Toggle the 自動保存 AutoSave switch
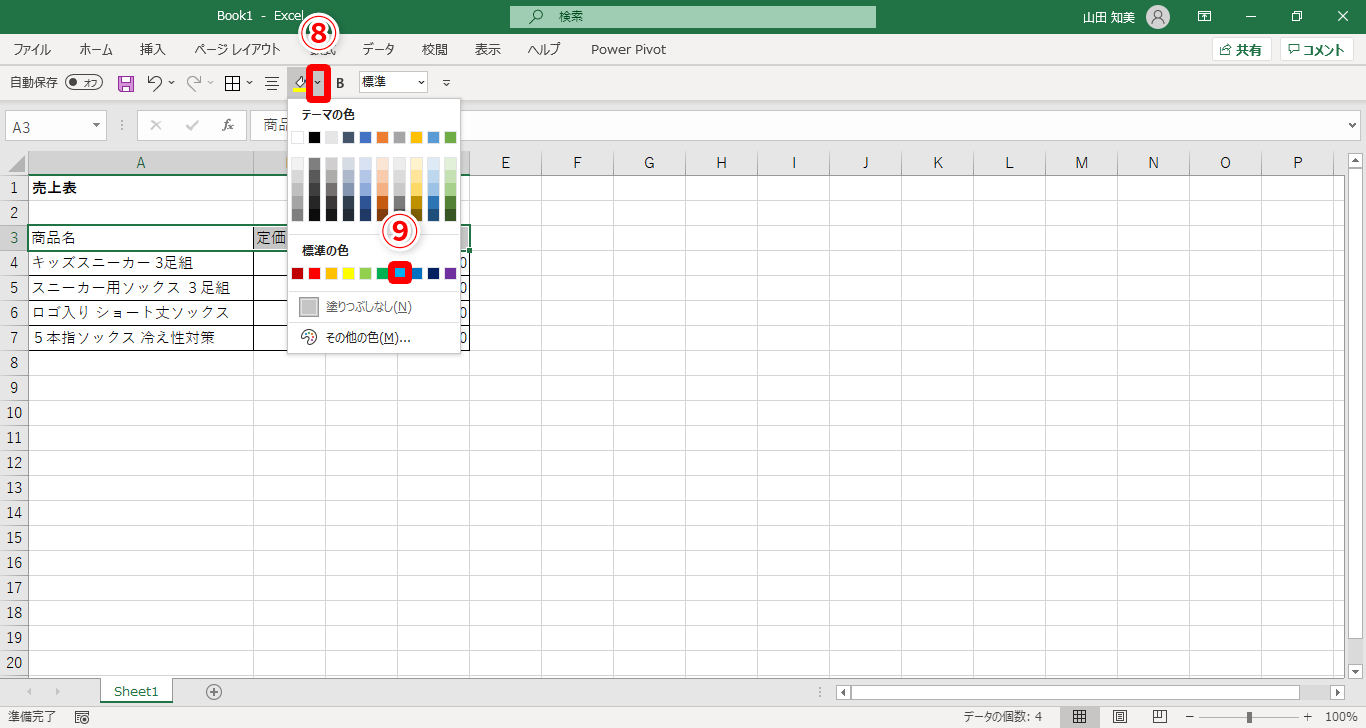Screen dimensions: 1366x728 (x=84, y=83)
